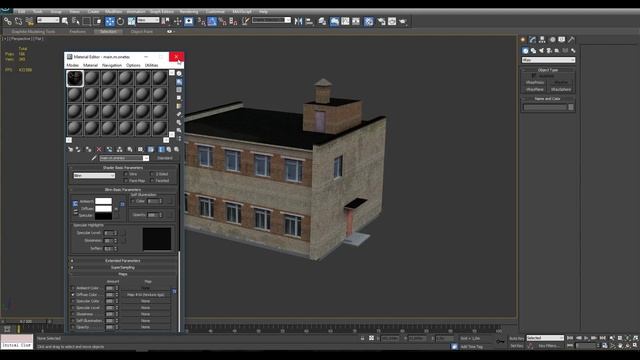The image size is (640, 360).
Task: Open Navigation menu in Material Editor
Action: coord(111,65)
